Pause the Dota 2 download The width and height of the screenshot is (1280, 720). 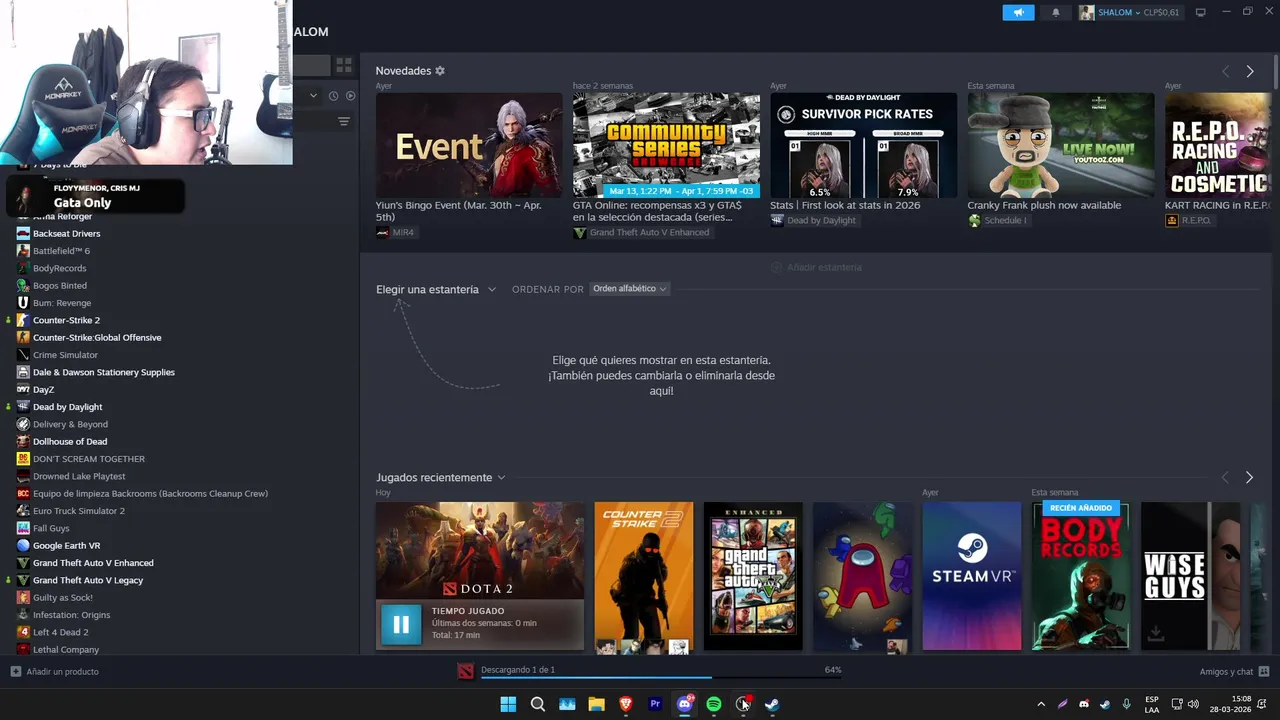click(x=400, y=625)
